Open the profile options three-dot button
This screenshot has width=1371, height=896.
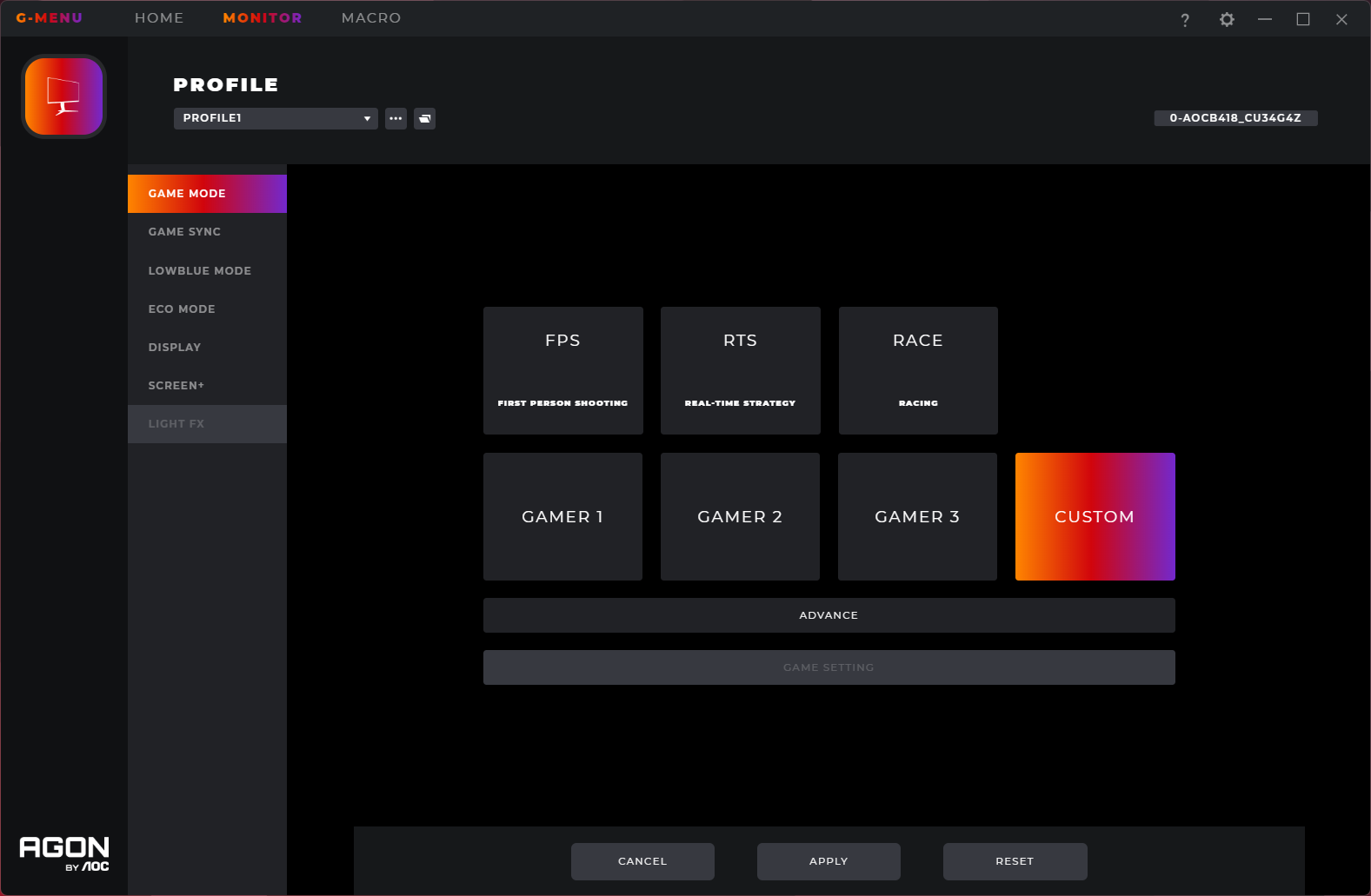[x=396, y=118]
